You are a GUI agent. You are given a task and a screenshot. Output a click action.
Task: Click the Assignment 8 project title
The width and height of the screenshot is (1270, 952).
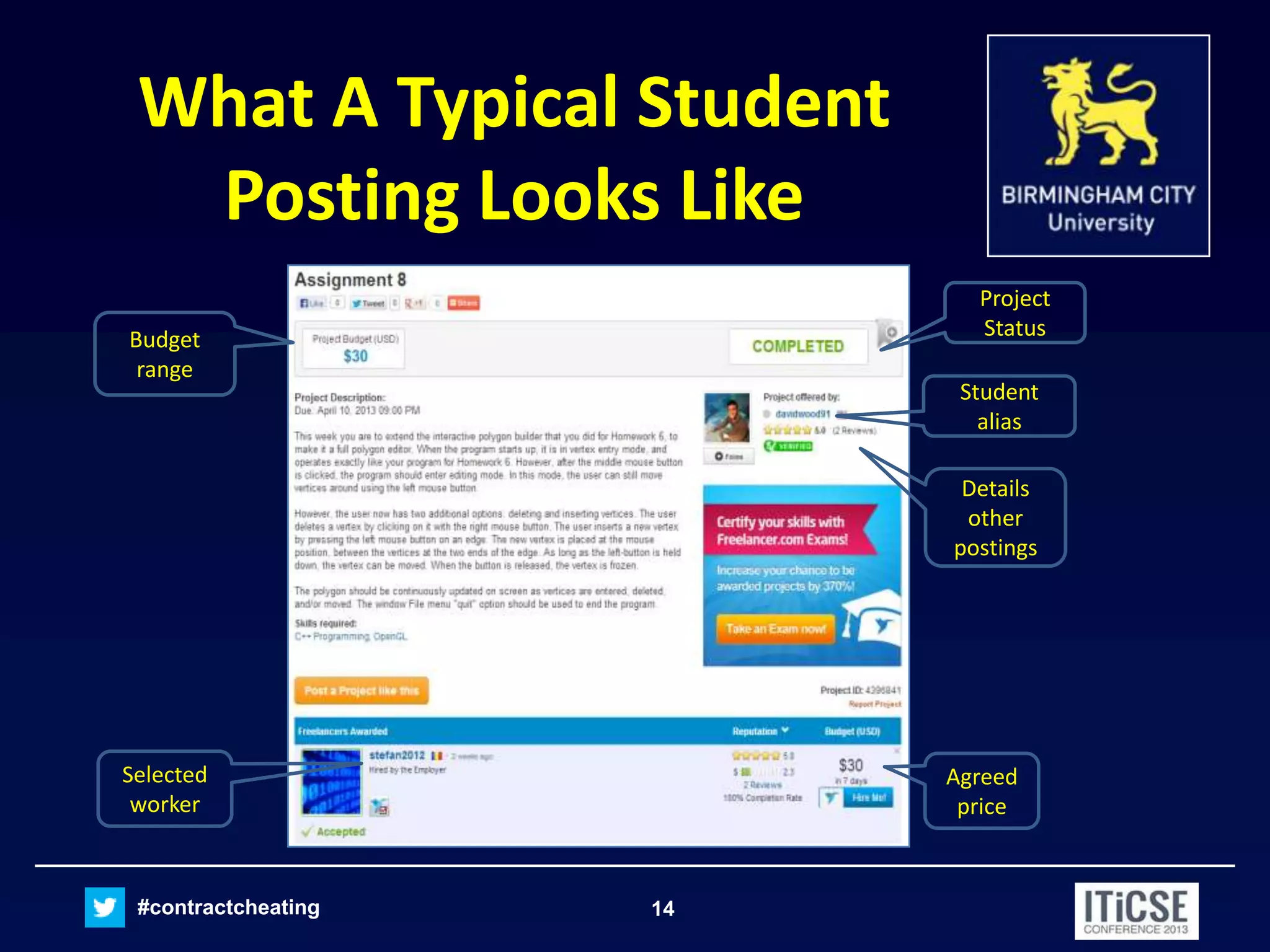(x=350, y=280)
